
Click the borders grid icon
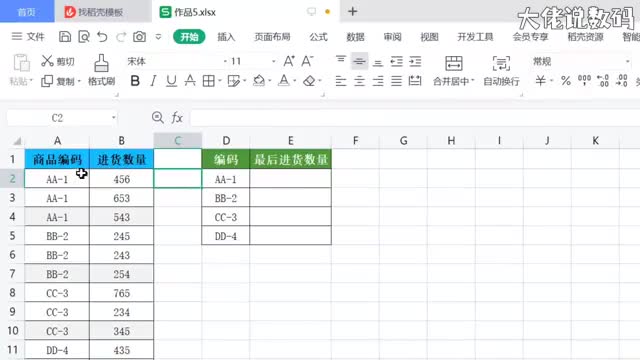tap(209, 81)
